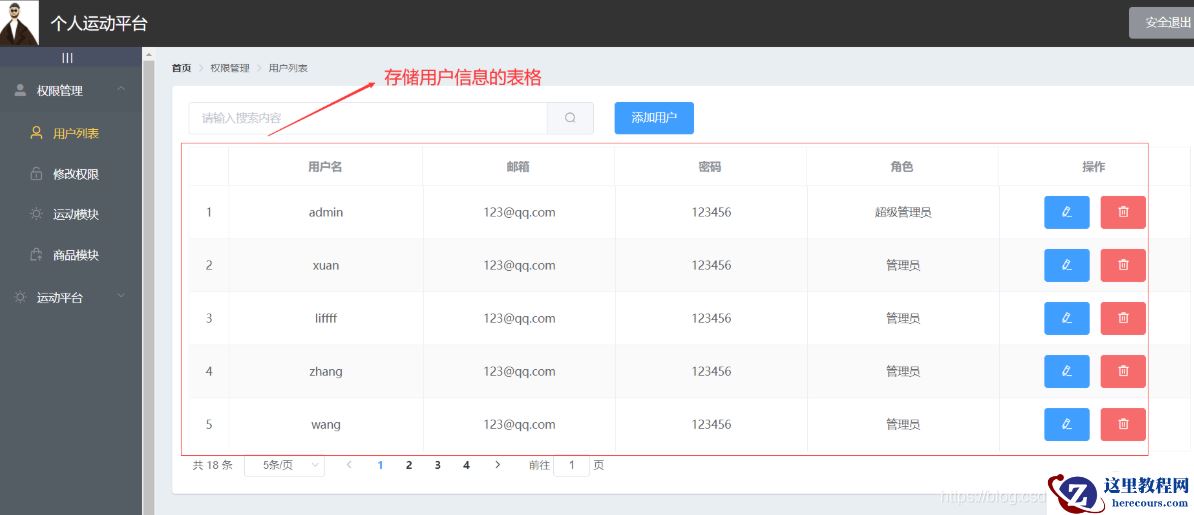The width and height of the screenshot is (1194, 515).
Task: Open 运动模块 from the sidebar
Action: coord(75,214)
